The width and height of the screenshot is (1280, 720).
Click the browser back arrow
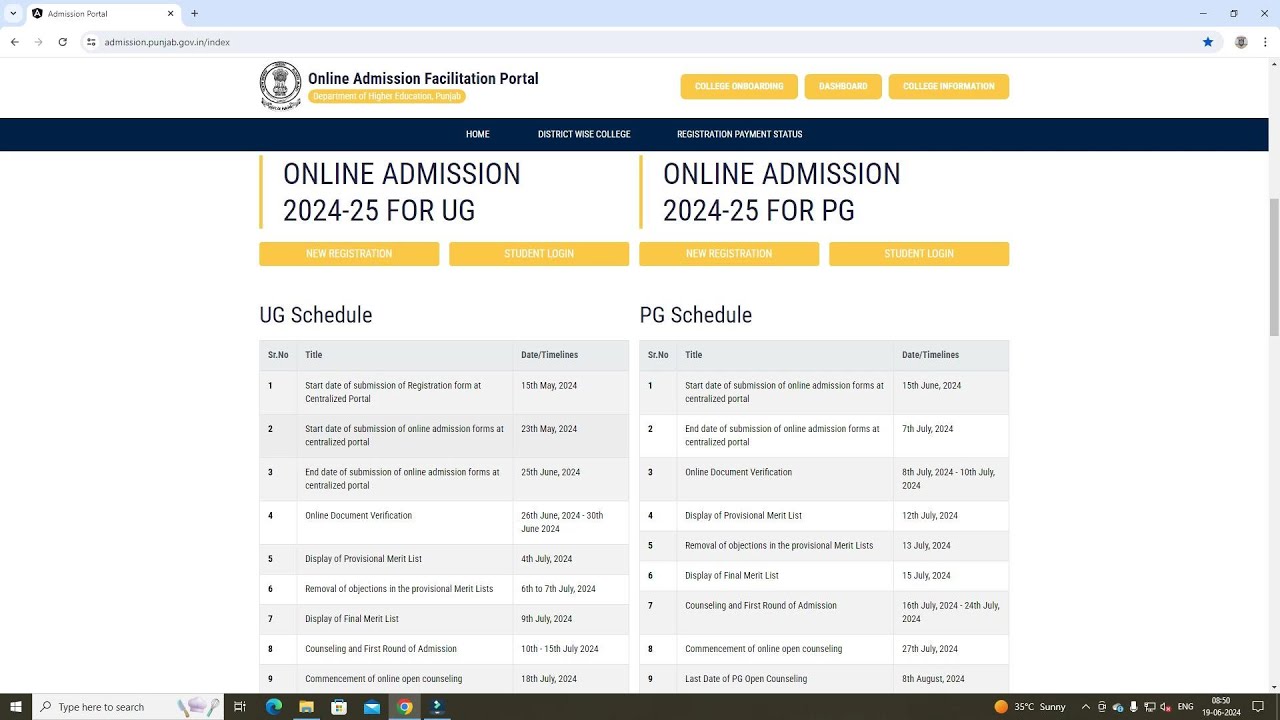pos(15,42)
